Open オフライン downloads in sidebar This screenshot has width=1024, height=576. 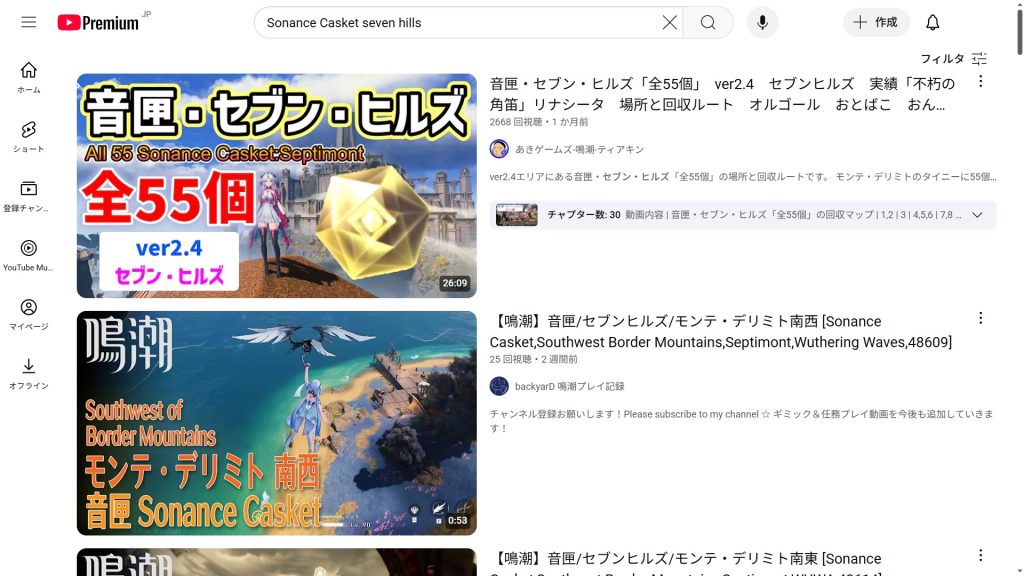tap(29, 374)
